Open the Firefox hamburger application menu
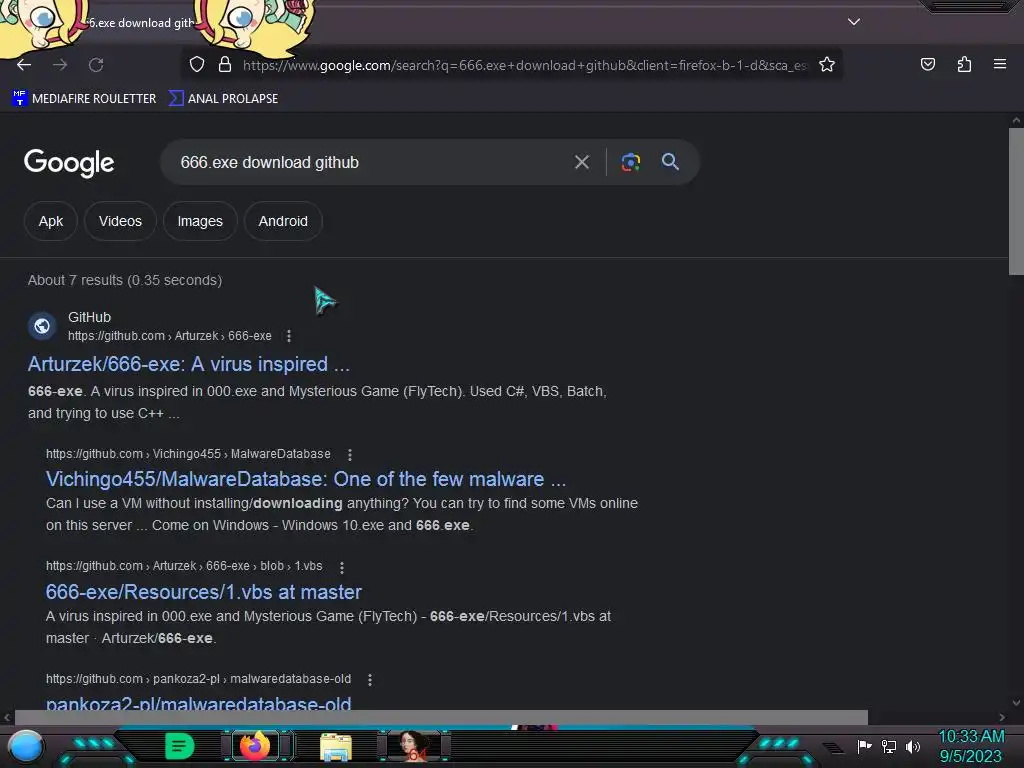1024x768 pixels. click(999, 64)
